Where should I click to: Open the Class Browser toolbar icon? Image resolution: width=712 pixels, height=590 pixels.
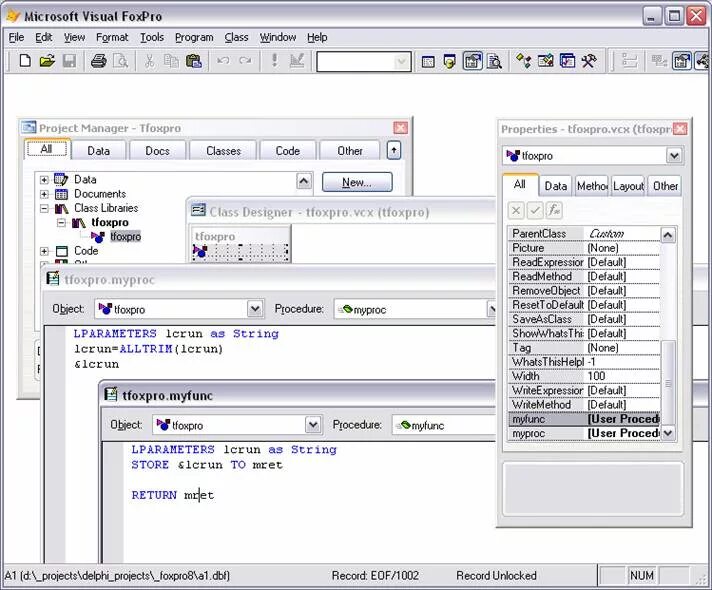pyautogui.click(x=524, y=61)
